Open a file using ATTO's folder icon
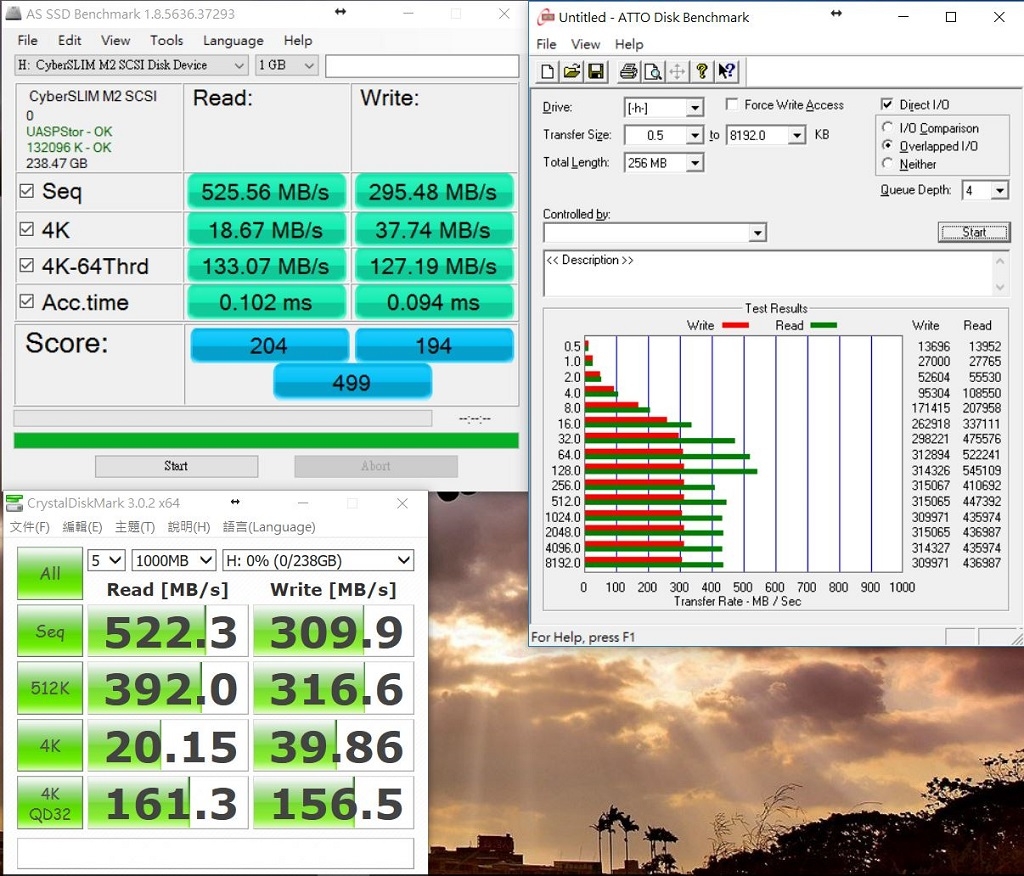The height and width of the screenshot is (876, 1024). tap(571, 71)
